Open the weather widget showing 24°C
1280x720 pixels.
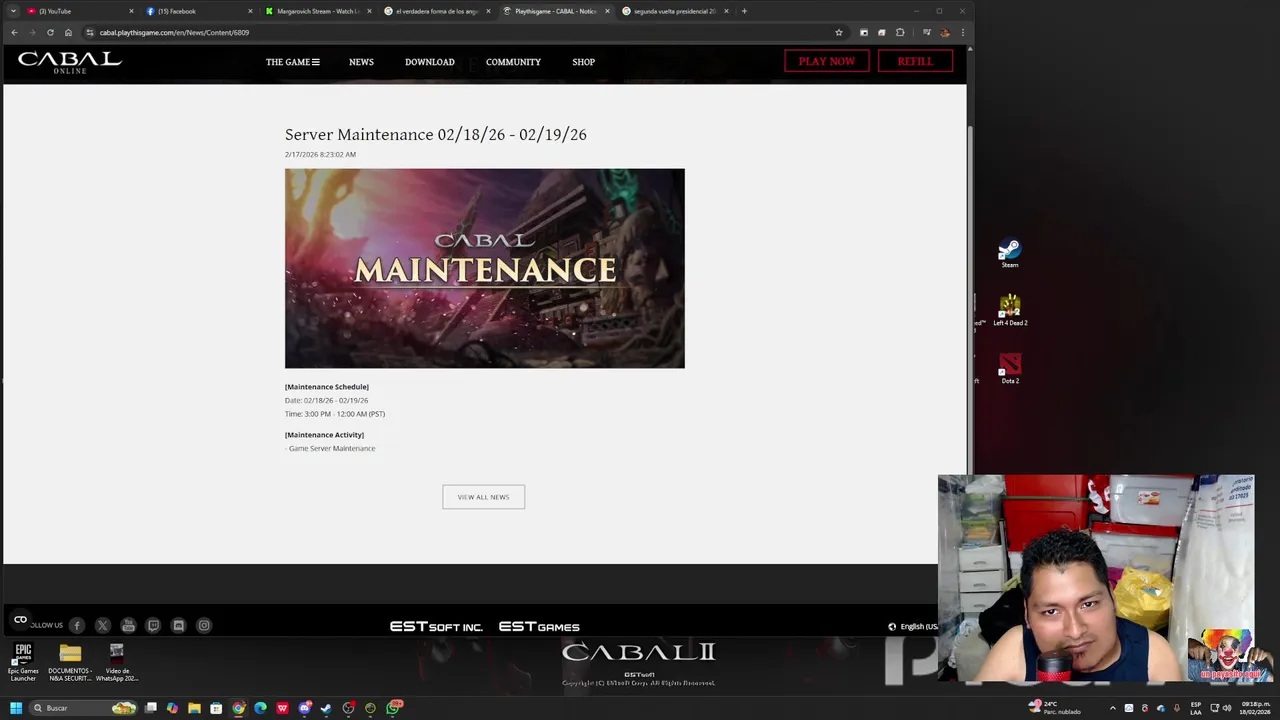pos(1055,708)
